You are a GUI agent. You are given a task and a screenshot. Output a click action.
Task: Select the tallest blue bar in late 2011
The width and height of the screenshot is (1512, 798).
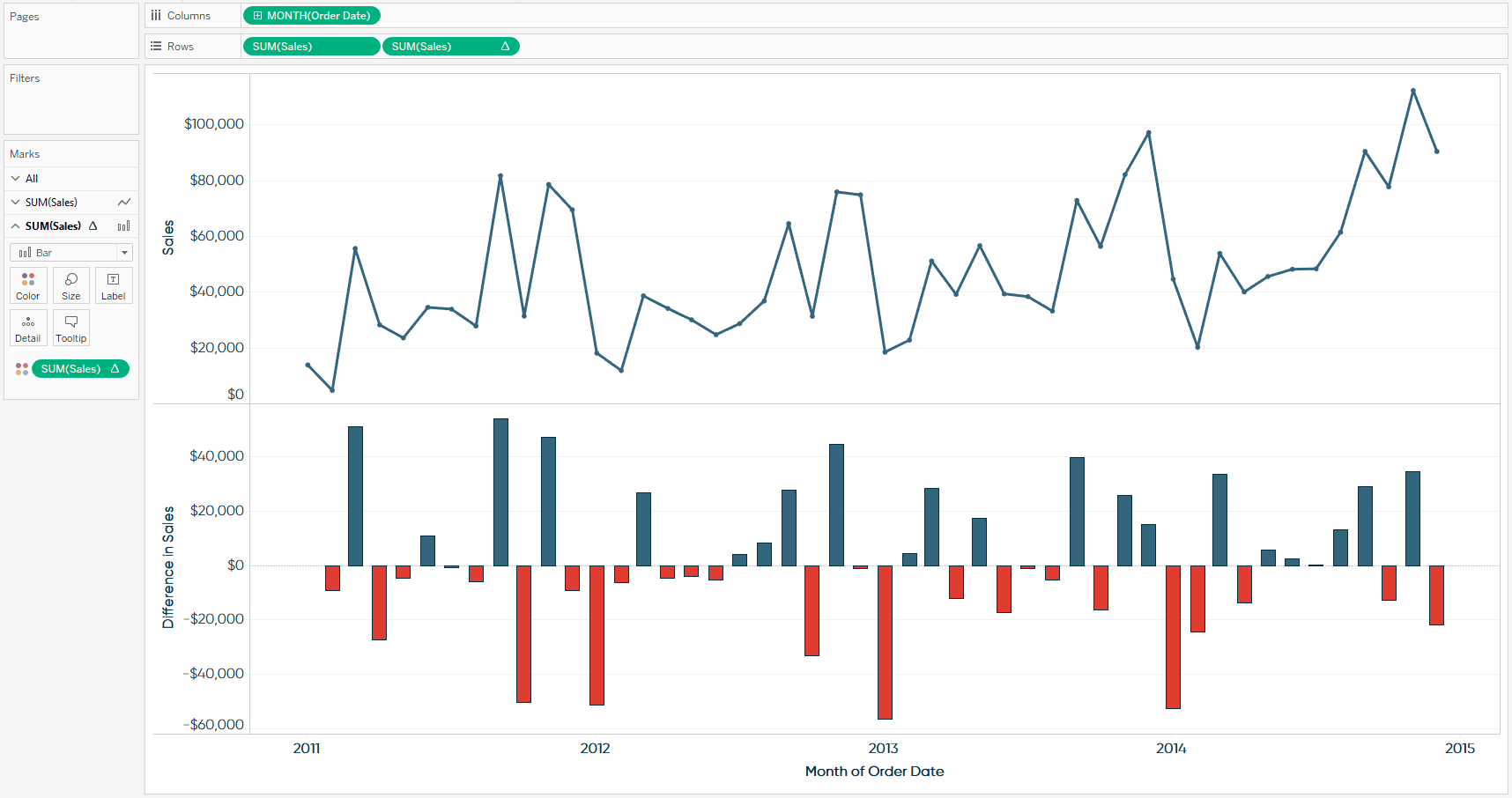500,491
